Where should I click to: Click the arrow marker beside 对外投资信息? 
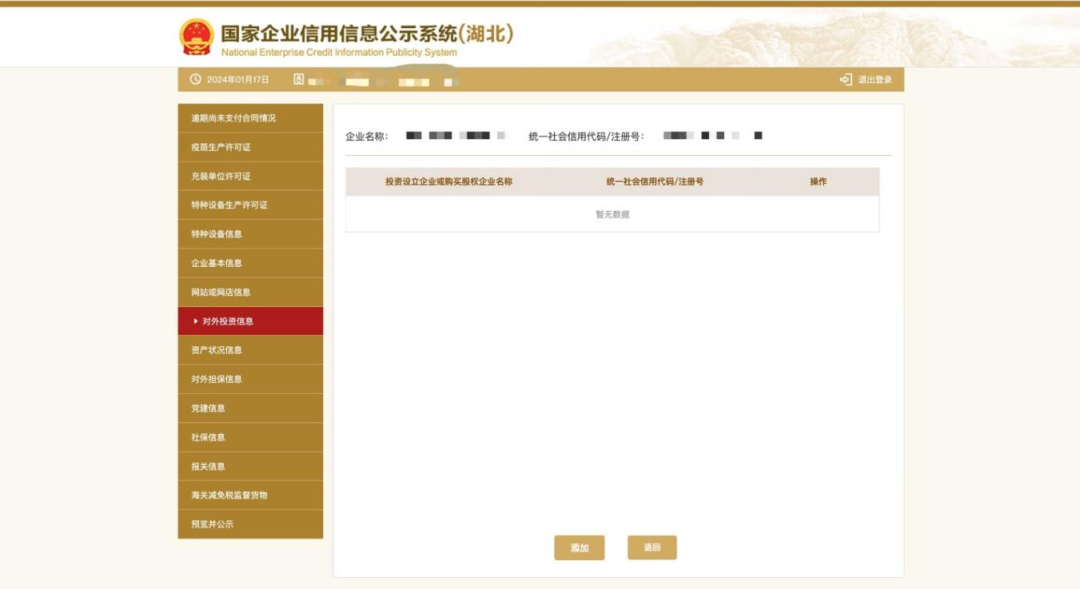coord(195,321)
